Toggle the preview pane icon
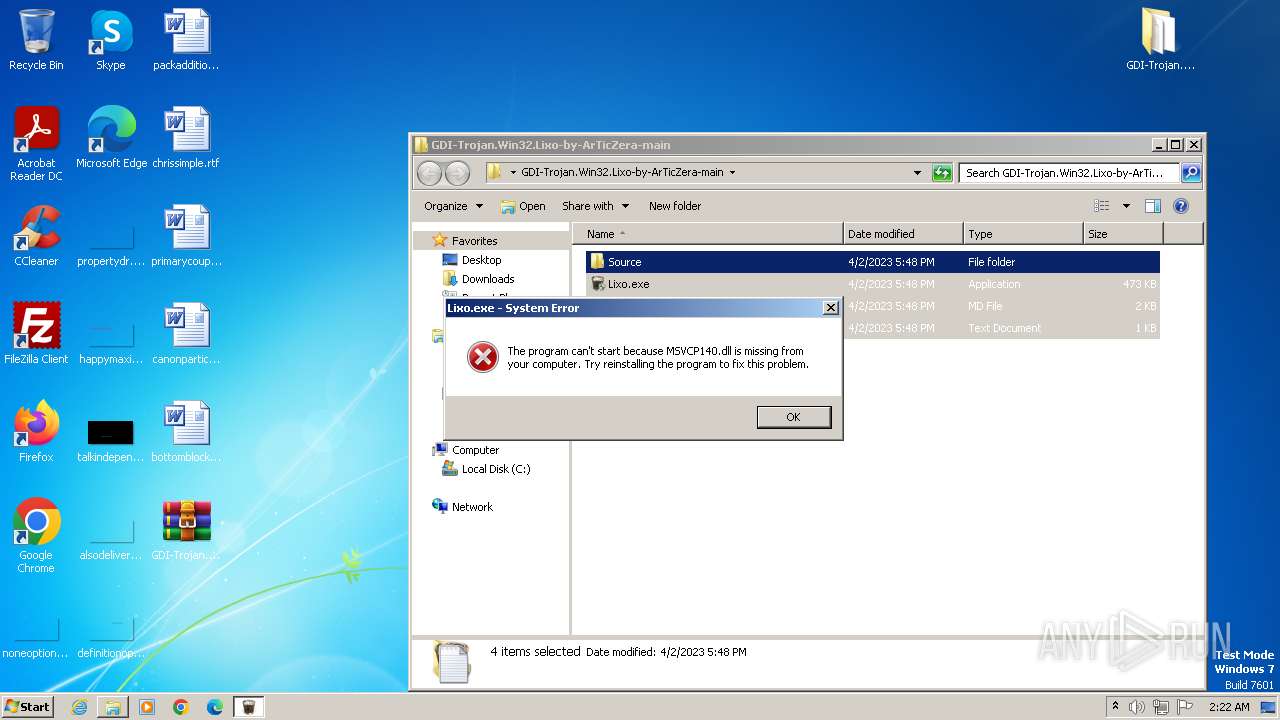The height and width of the screenshot is (720, 1280). pos(1152,206)
